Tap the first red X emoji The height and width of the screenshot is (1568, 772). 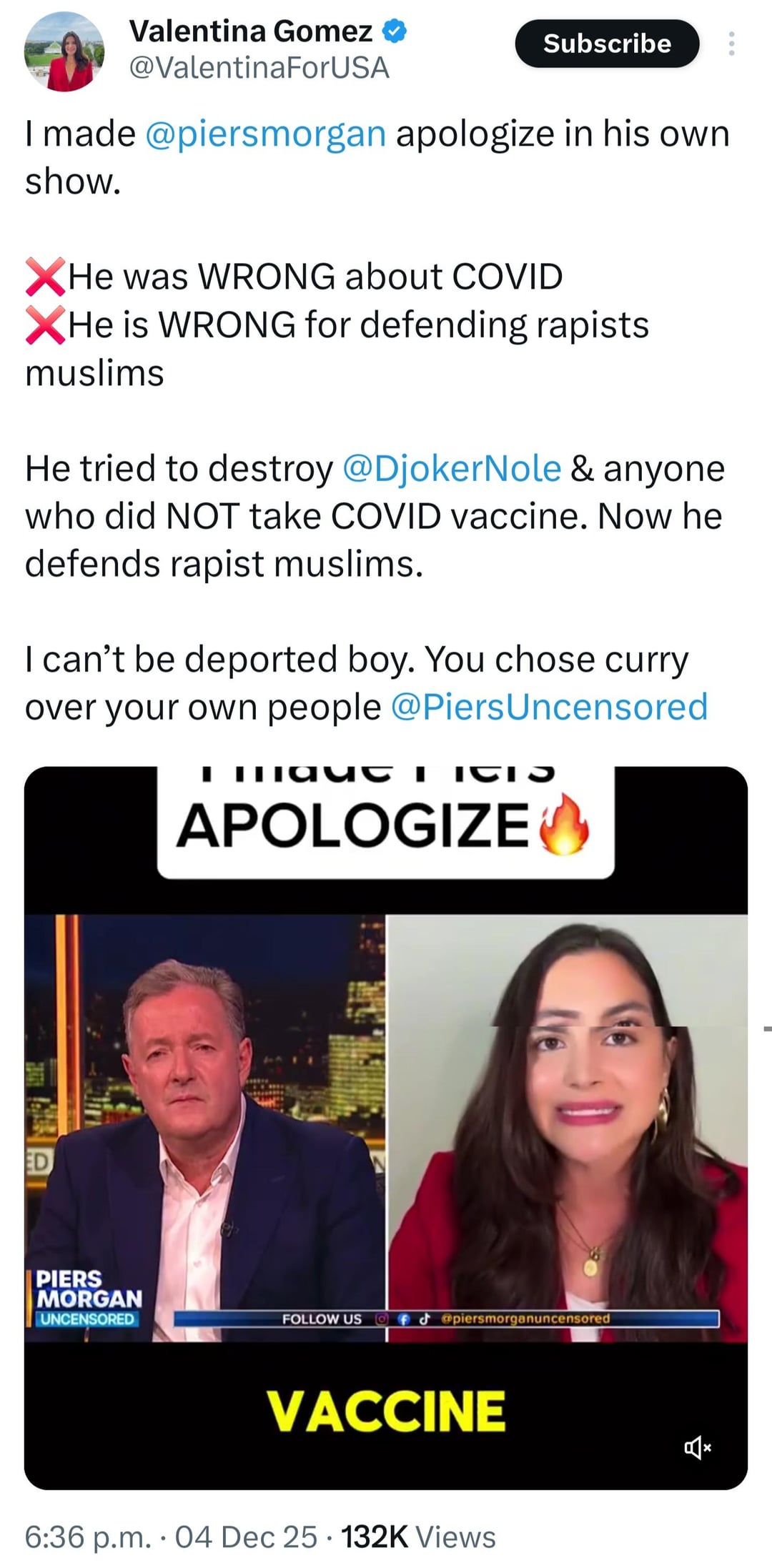tap(45, 277)
